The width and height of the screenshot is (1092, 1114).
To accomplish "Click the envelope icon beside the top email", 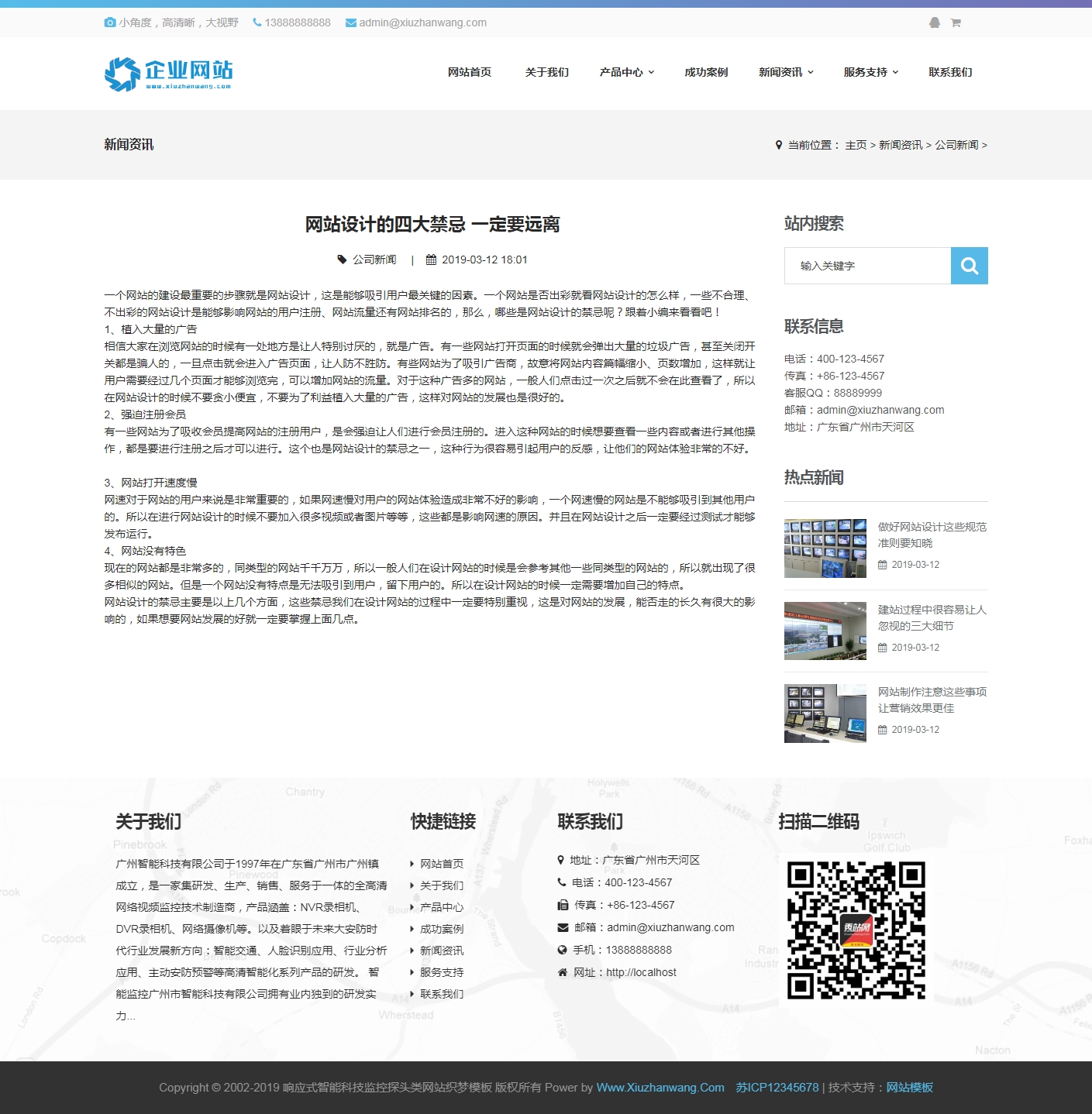I will pyautogui.click(x=350, y=23).
